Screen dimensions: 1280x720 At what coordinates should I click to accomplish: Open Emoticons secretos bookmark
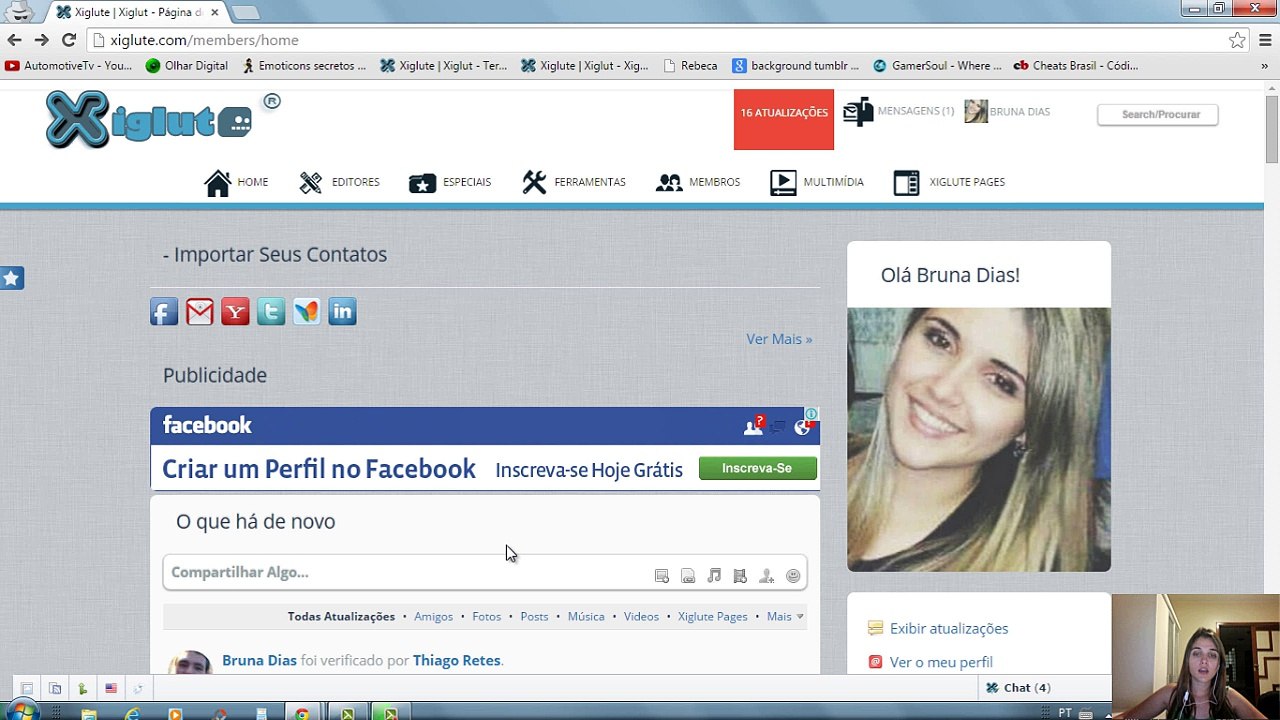(304, 66)
